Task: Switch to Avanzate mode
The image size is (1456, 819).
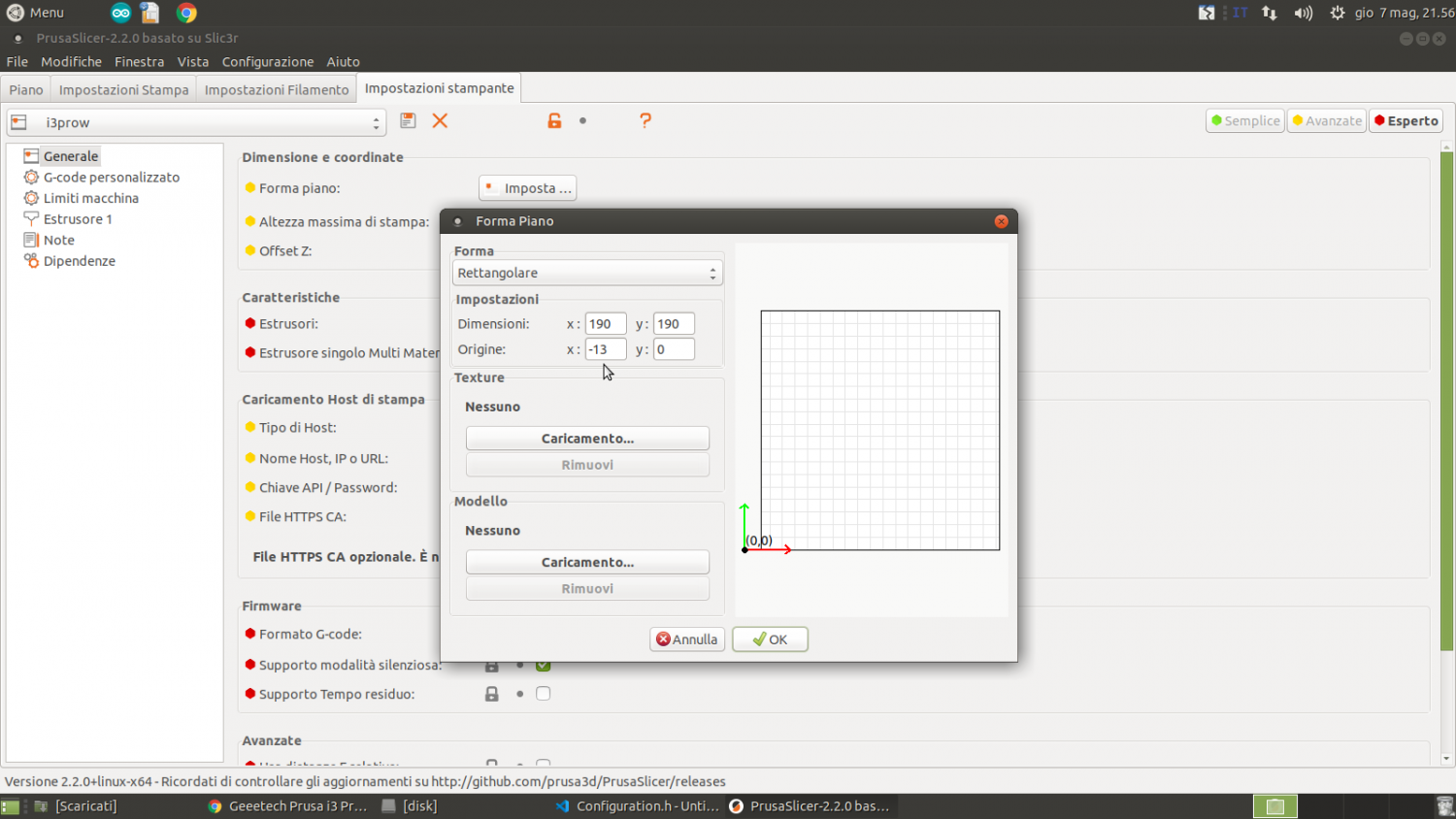Action: [x=1326, y=120]
